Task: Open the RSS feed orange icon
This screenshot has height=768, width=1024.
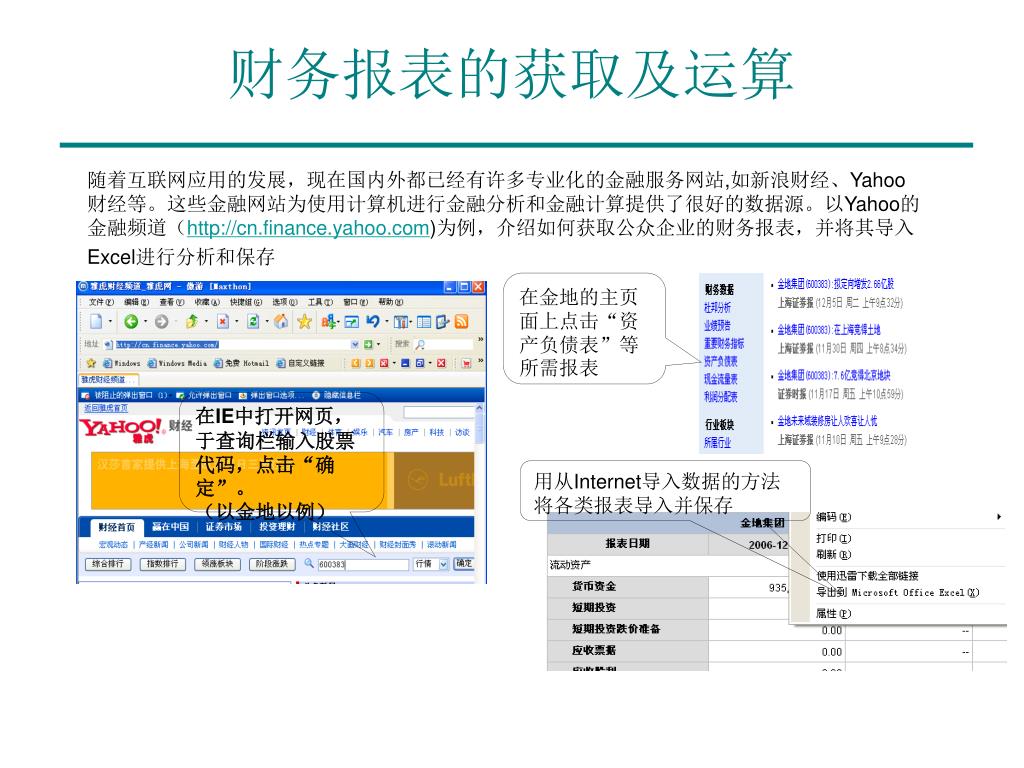Action: click(462, 321)
